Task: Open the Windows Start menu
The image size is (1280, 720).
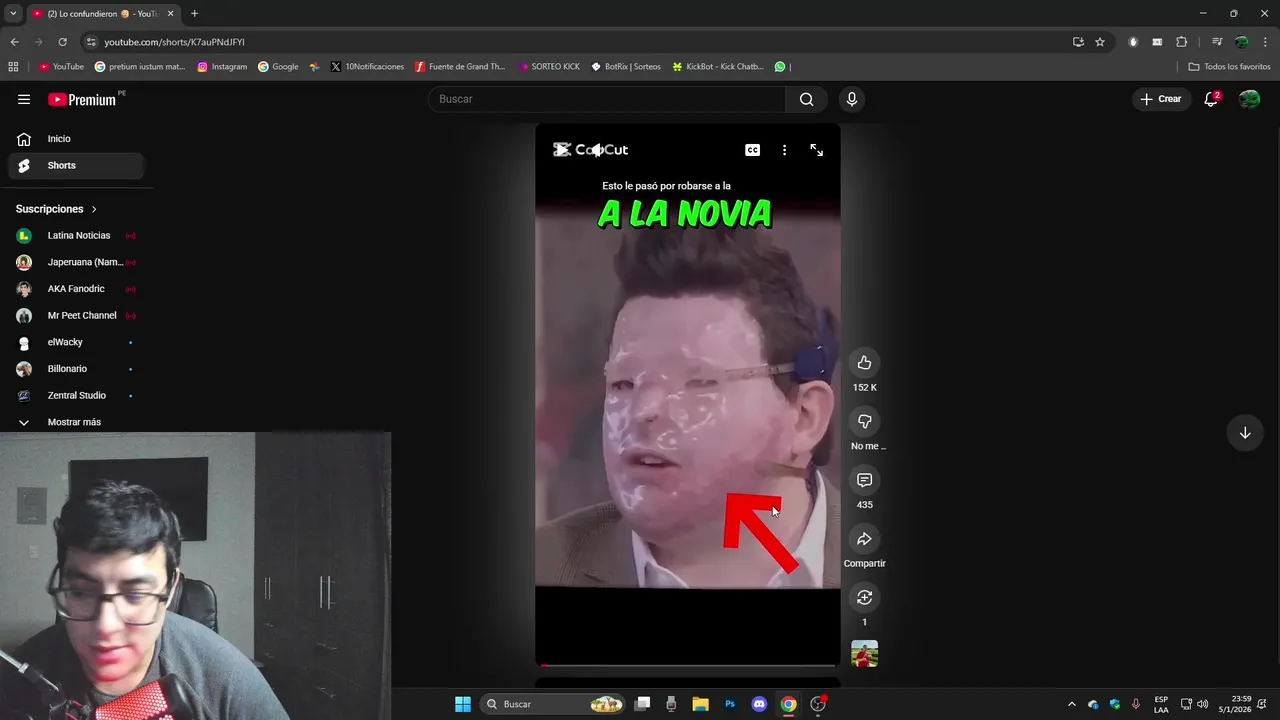Action: click(x=463, y=704)
